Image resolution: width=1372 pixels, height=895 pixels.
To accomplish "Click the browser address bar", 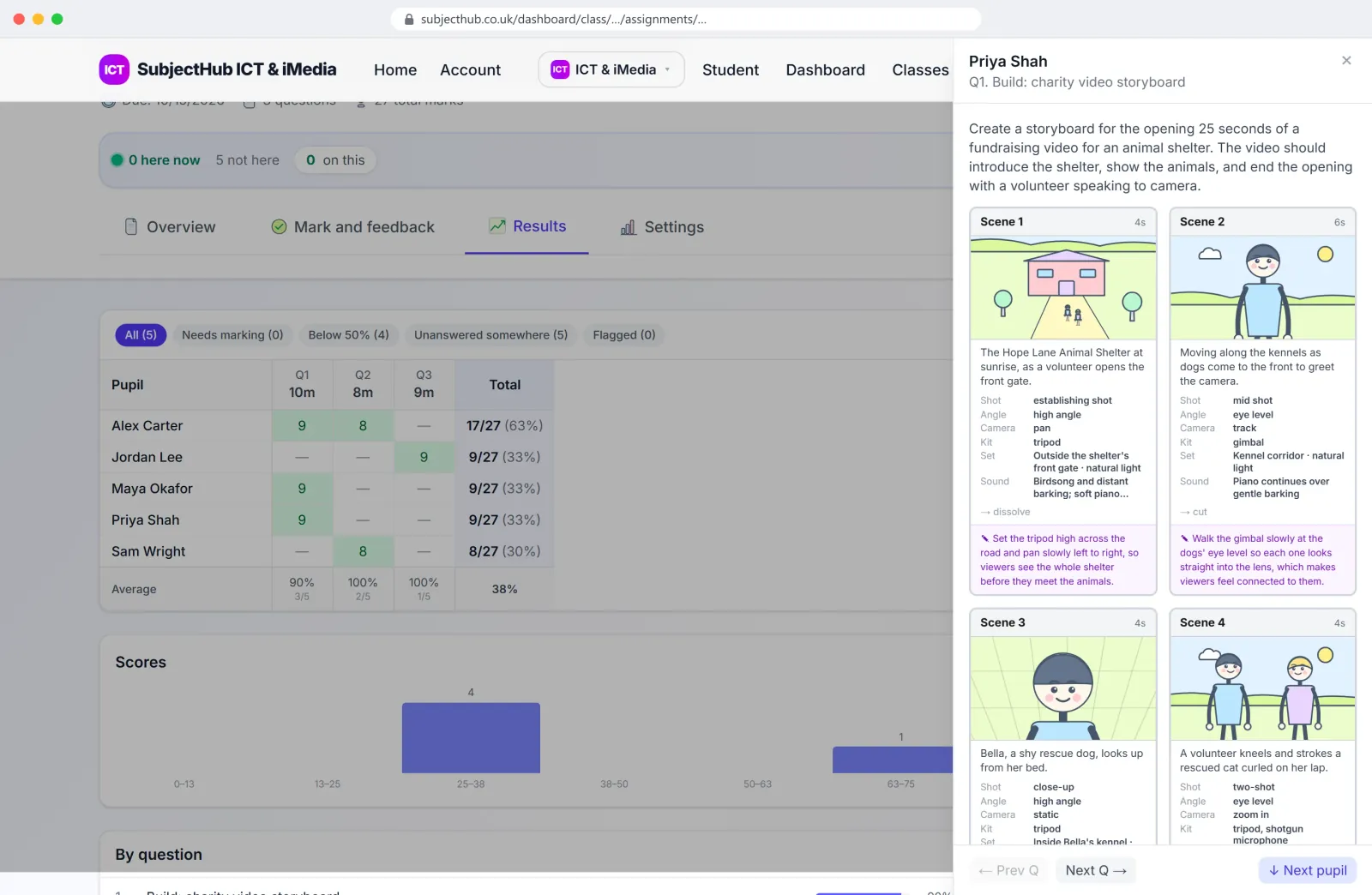I will [686, 19].
